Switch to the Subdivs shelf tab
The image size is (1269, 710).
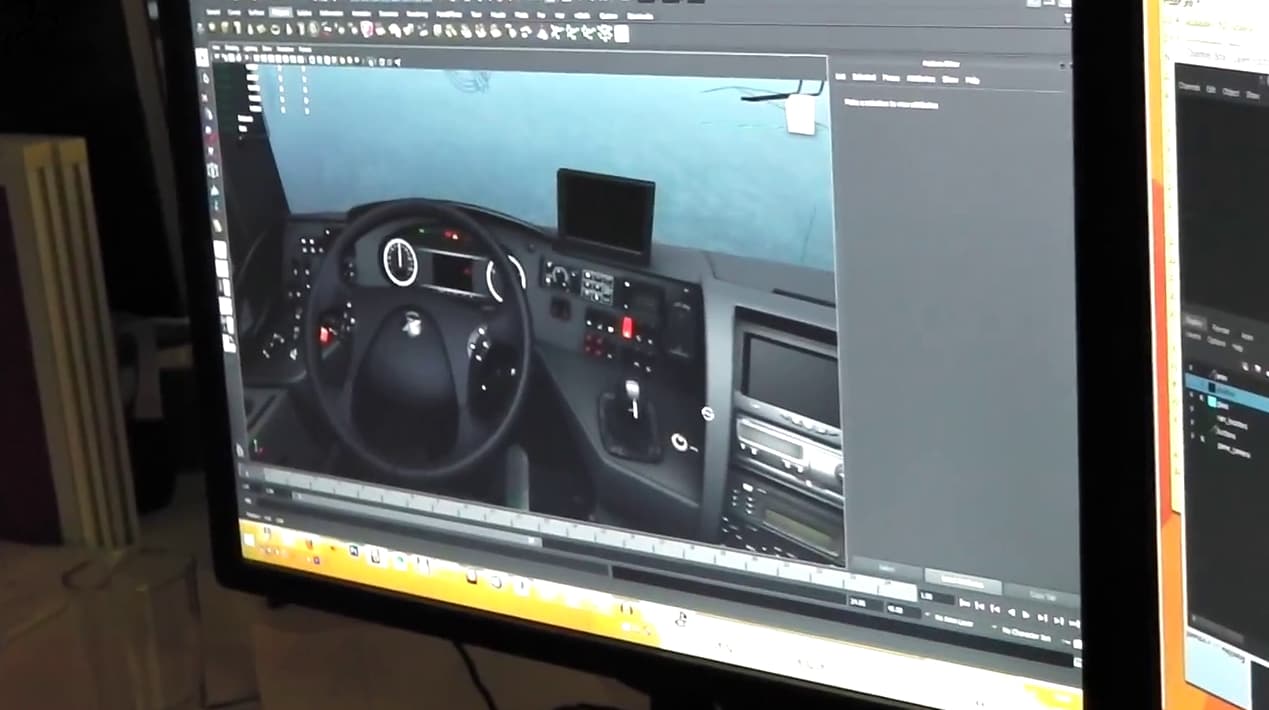(305, 11)
